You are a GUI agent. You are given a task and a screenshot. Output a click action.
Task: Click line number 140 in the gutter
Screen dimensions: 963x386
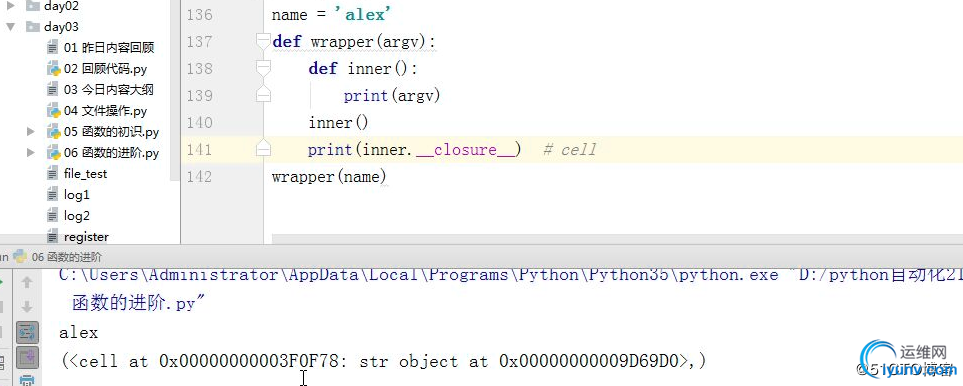(200, 123)
